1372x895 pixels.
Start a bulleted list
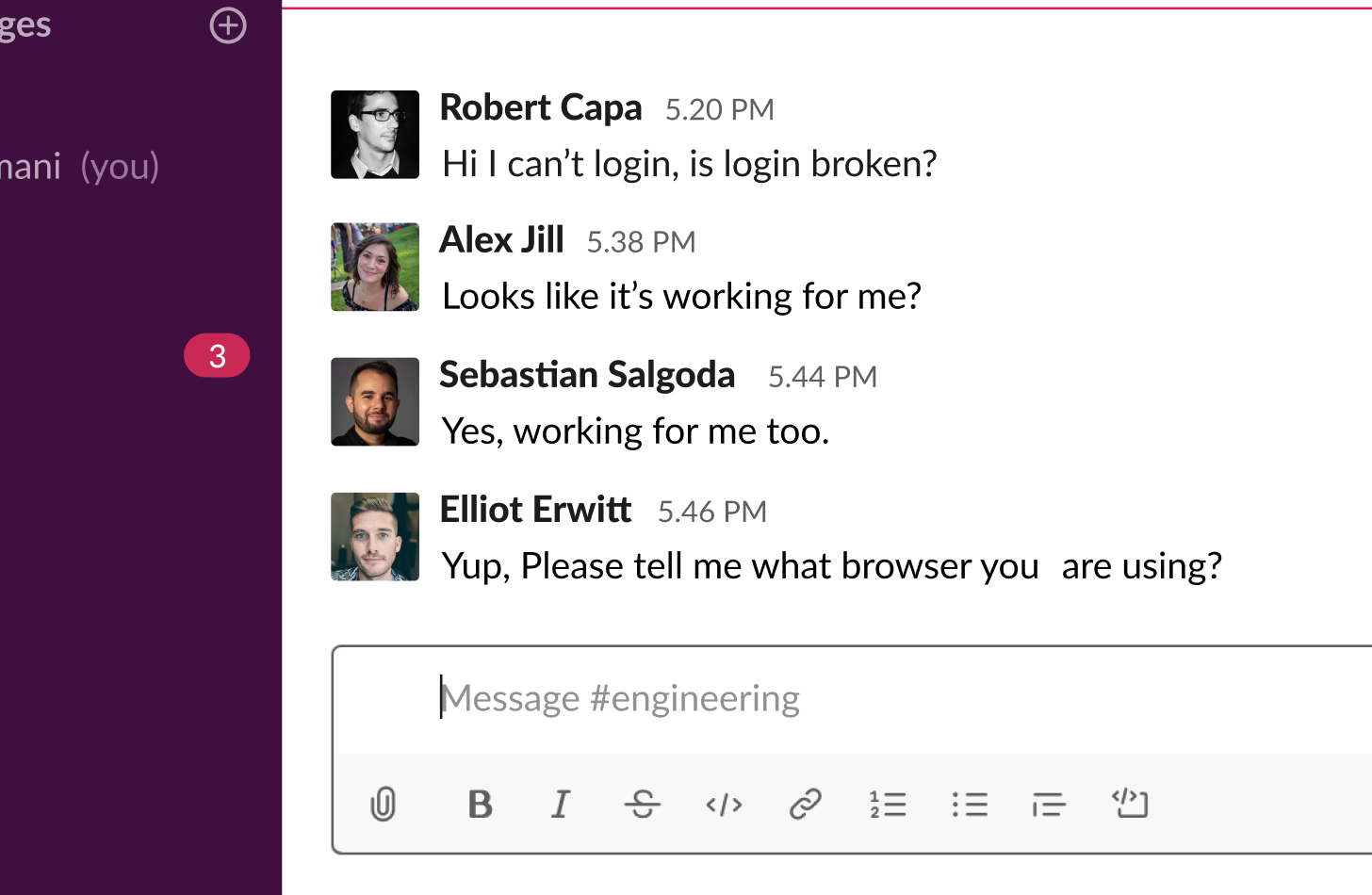coord(970,805)
